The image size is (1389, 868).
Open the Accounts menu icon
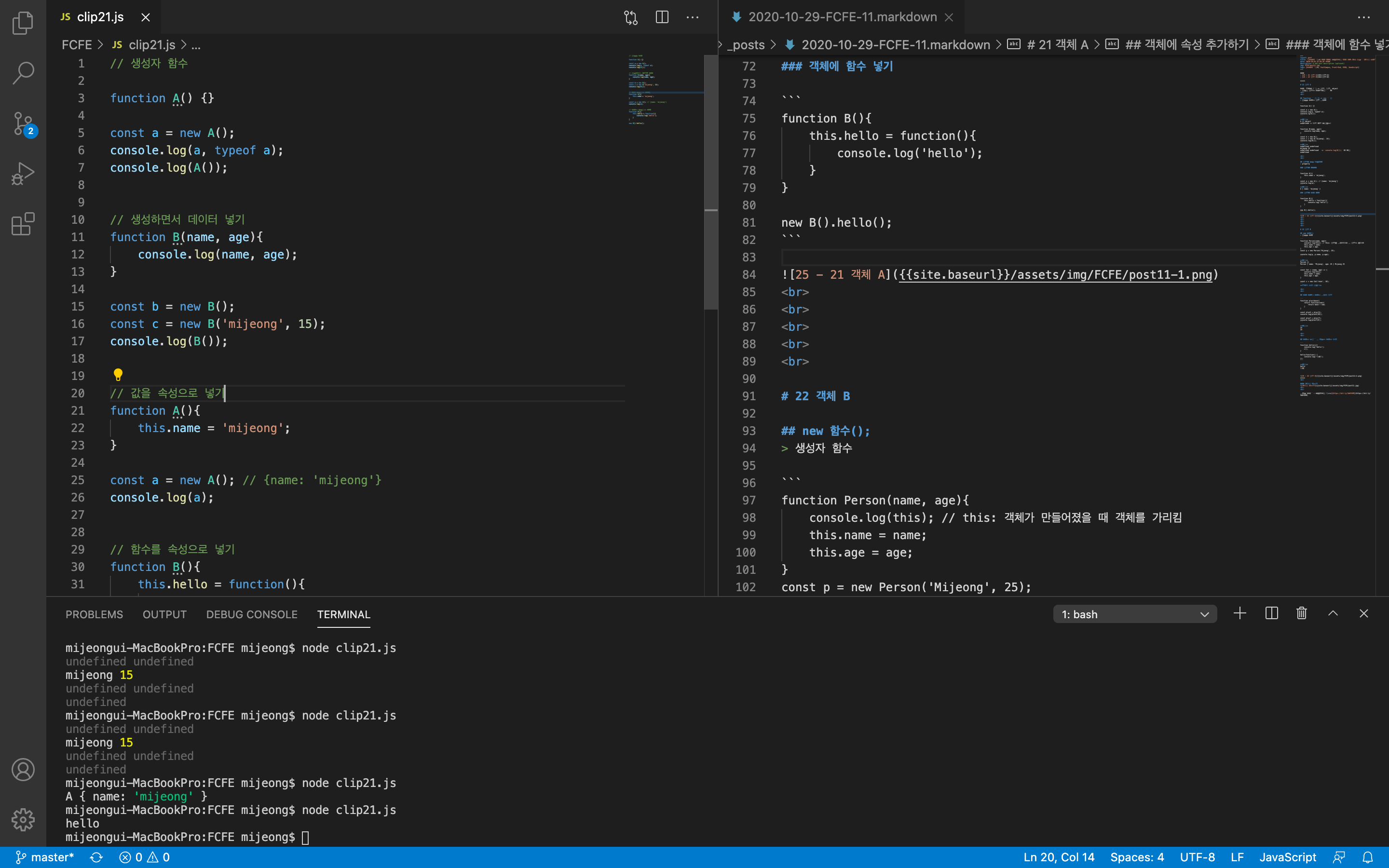(x=23, y=769)
